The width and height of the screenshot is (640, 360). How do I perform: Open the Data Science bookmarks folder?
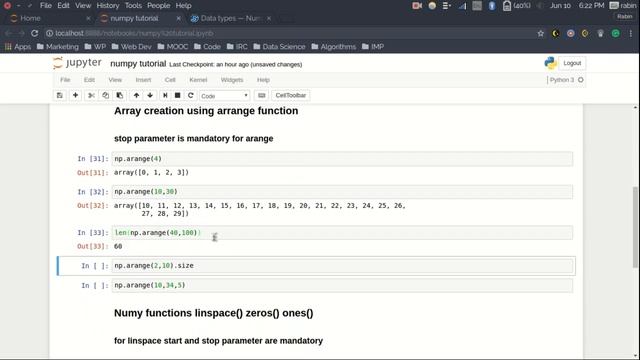coord(279,47)
